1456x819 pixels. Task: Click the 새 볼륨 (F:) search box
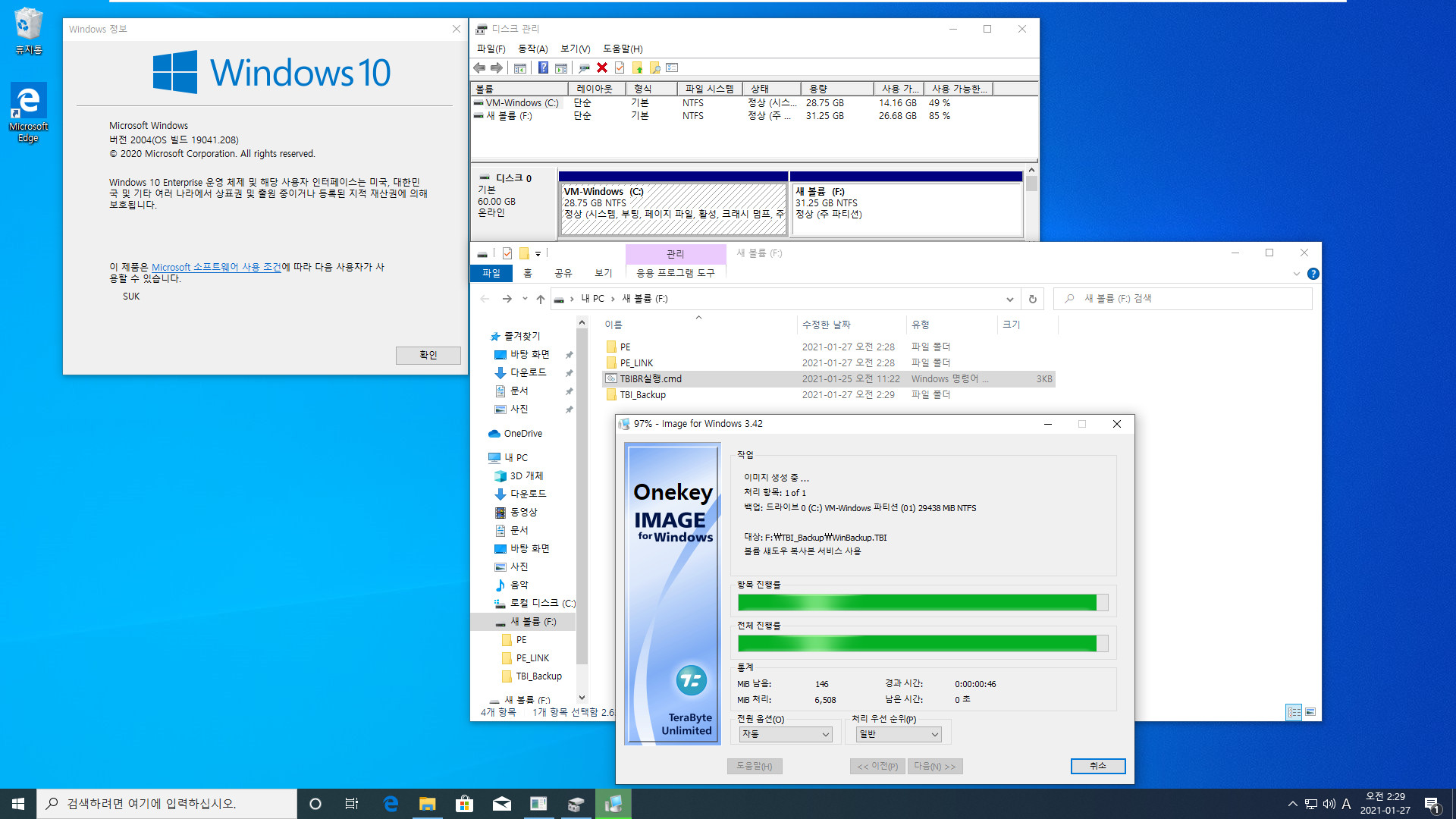pyautogui.click(x=1183, y=299)
